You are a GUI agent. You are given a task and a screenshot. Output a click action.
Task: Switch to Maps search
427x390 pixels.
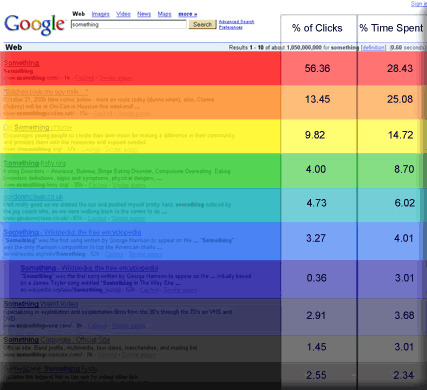point(164,14)
